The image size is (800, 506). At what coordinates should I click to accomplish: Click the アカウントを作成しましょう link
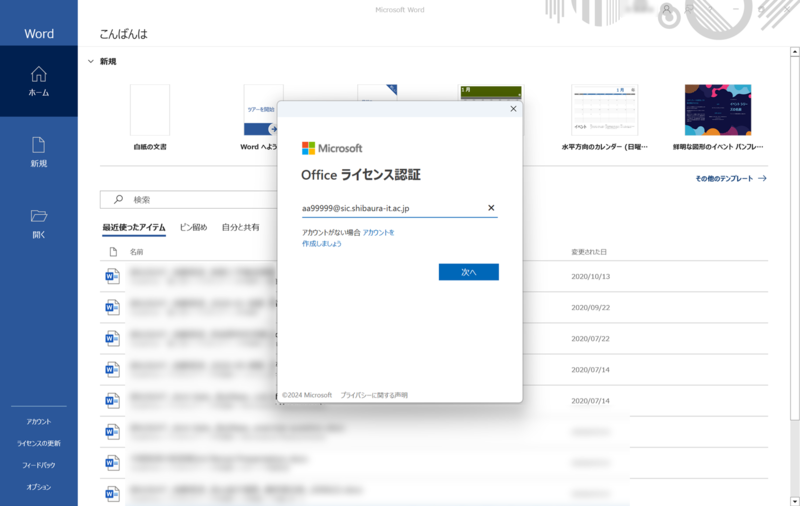378,232
